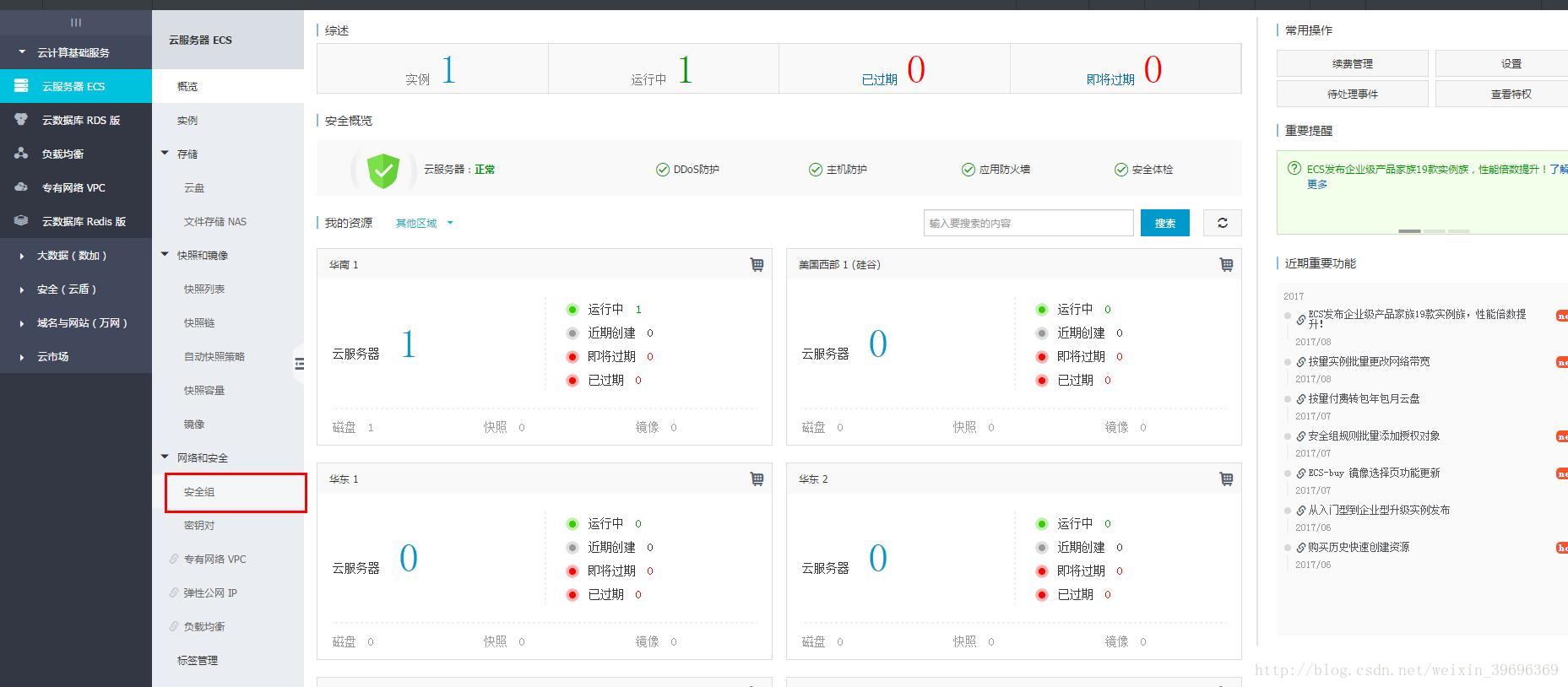The image size is (1568, 687).
Task: Collapse the secondary navigation with handle icon
Action: 299,364
